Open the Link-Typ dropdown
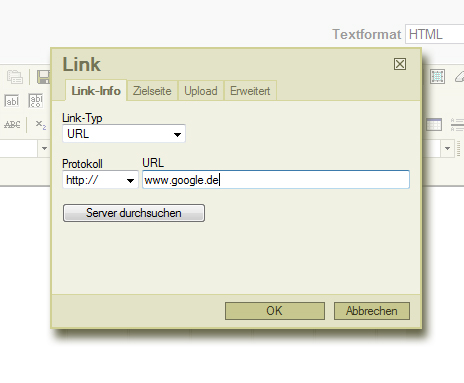 pyautogui.click(x=124, y=134)
